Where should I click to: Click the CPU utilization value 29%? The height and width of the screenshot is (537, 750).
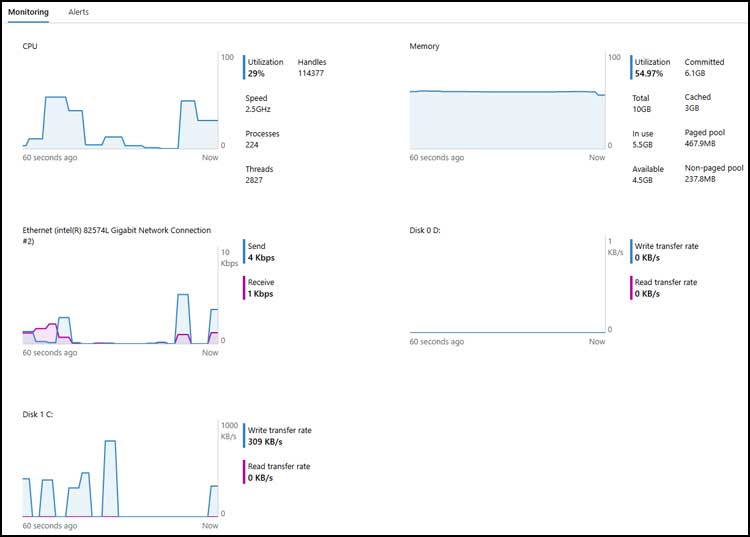[x=256, y=74]
